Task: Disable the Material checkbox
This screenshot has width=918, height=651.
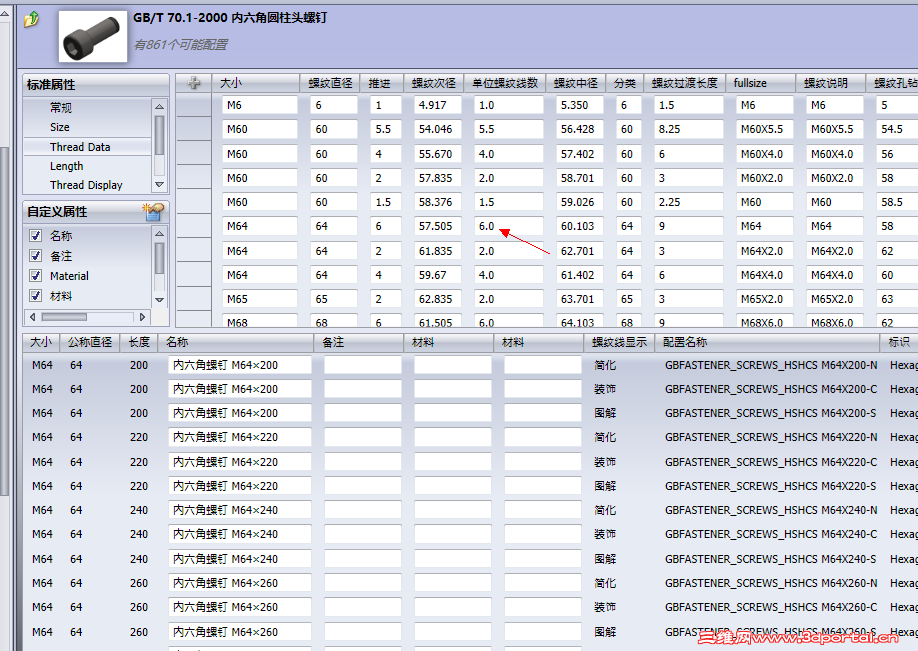Action: click(x=37, y=275)
